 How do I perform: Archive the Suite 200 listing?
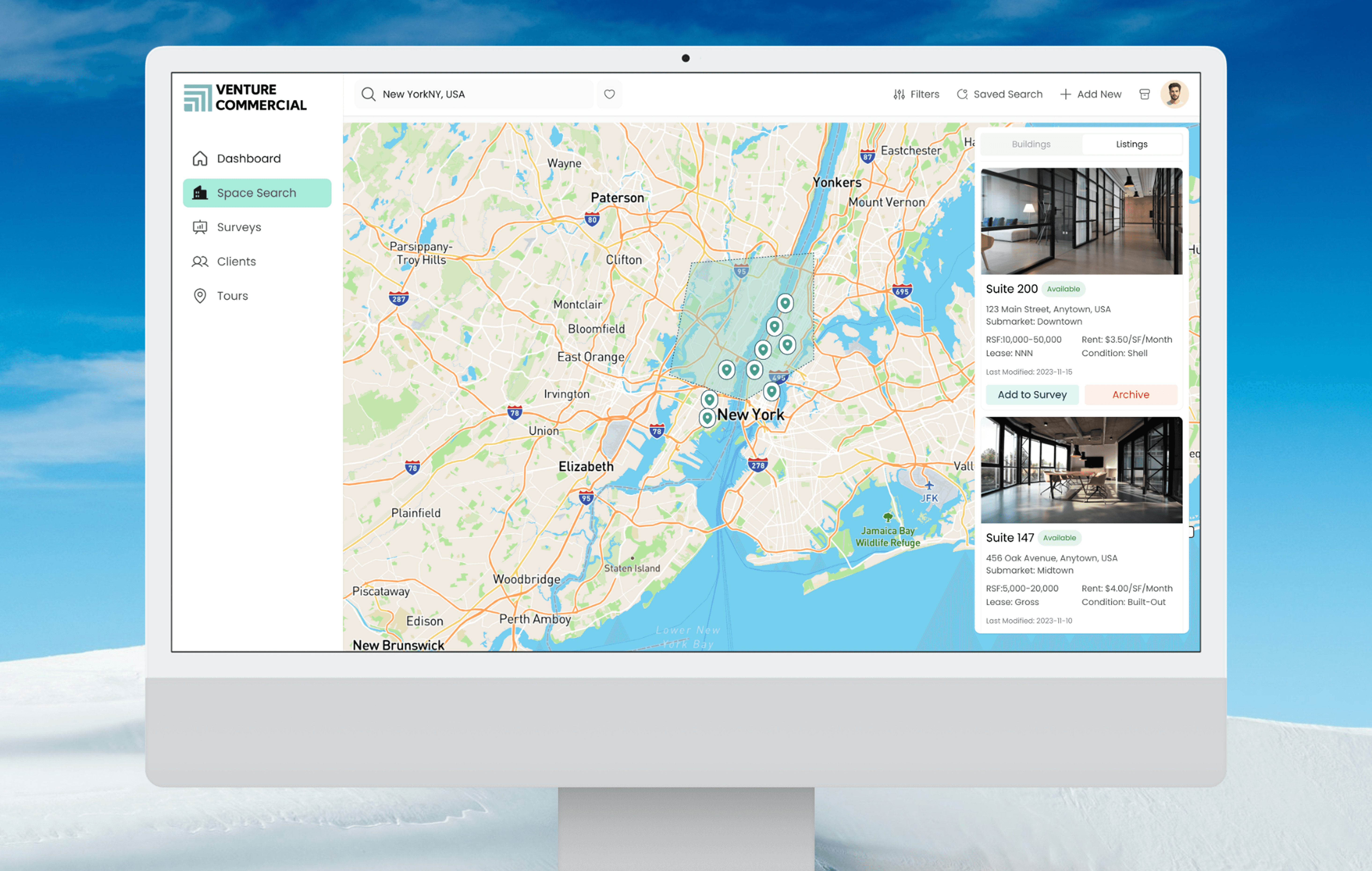click(x=1130, y=395)
